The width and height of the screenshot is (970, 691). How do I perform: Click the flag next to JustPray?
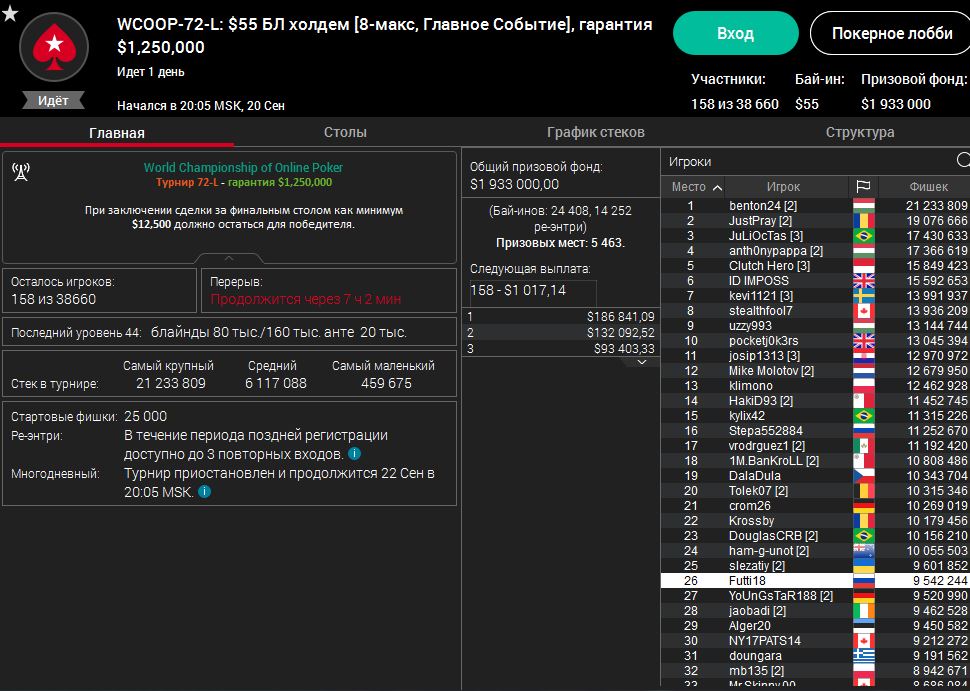[864, 220]
